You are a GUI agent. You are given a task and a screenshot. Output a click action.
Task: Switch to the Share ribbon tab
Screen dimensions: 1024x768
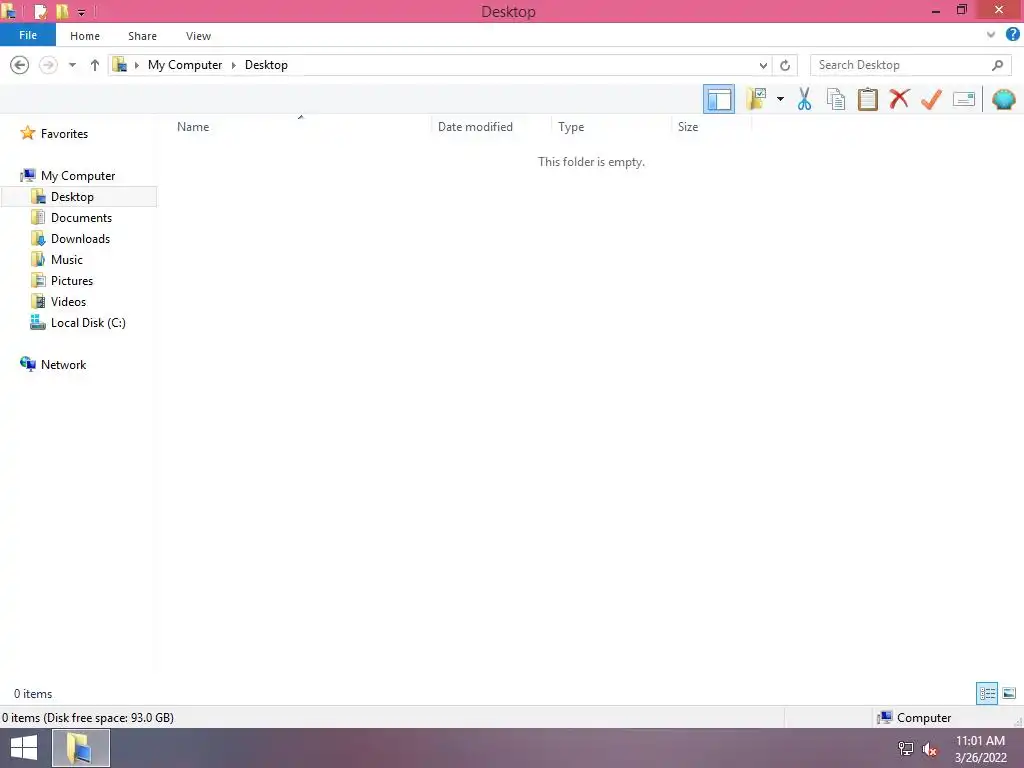pos(142,36)
